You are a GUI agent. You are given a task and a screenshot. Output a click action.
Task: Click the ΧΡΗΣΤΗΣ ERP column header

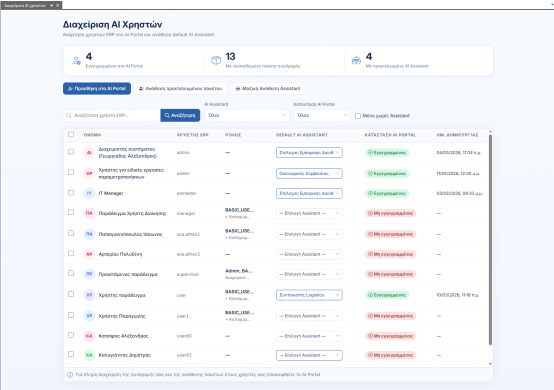[193, 135]
